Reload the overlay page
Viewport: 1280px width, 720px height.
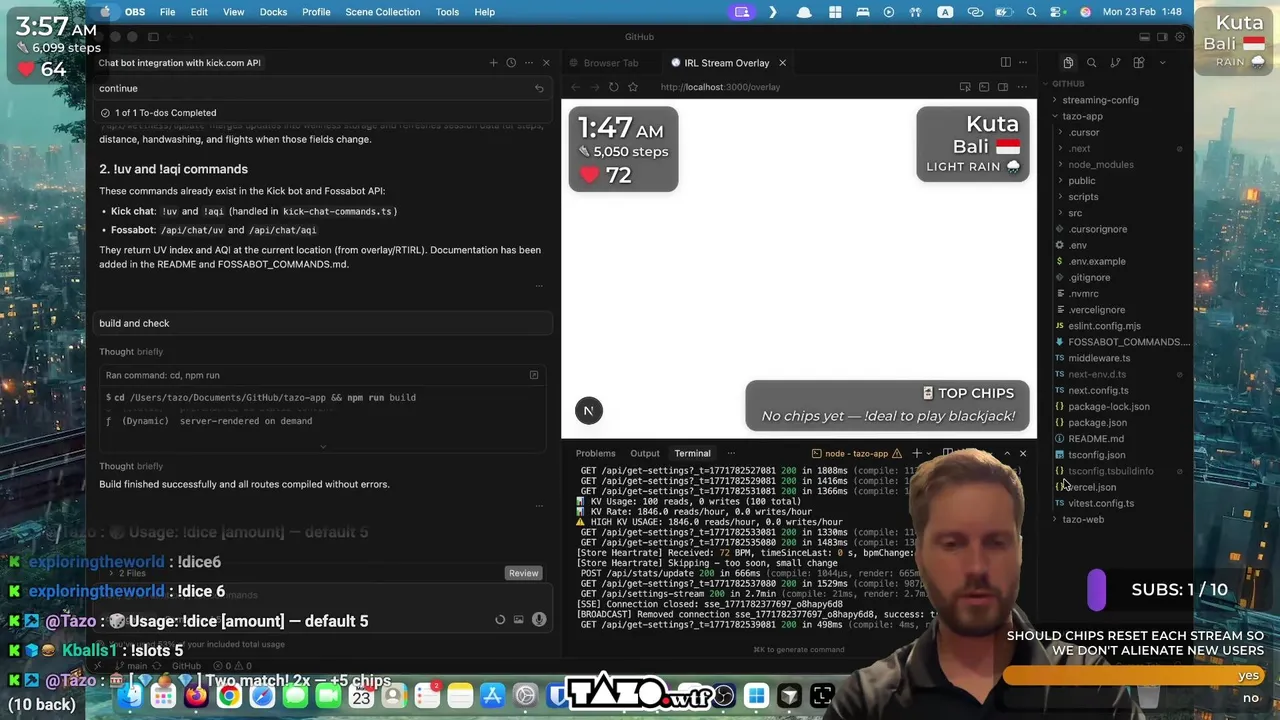tap(614, 87)
